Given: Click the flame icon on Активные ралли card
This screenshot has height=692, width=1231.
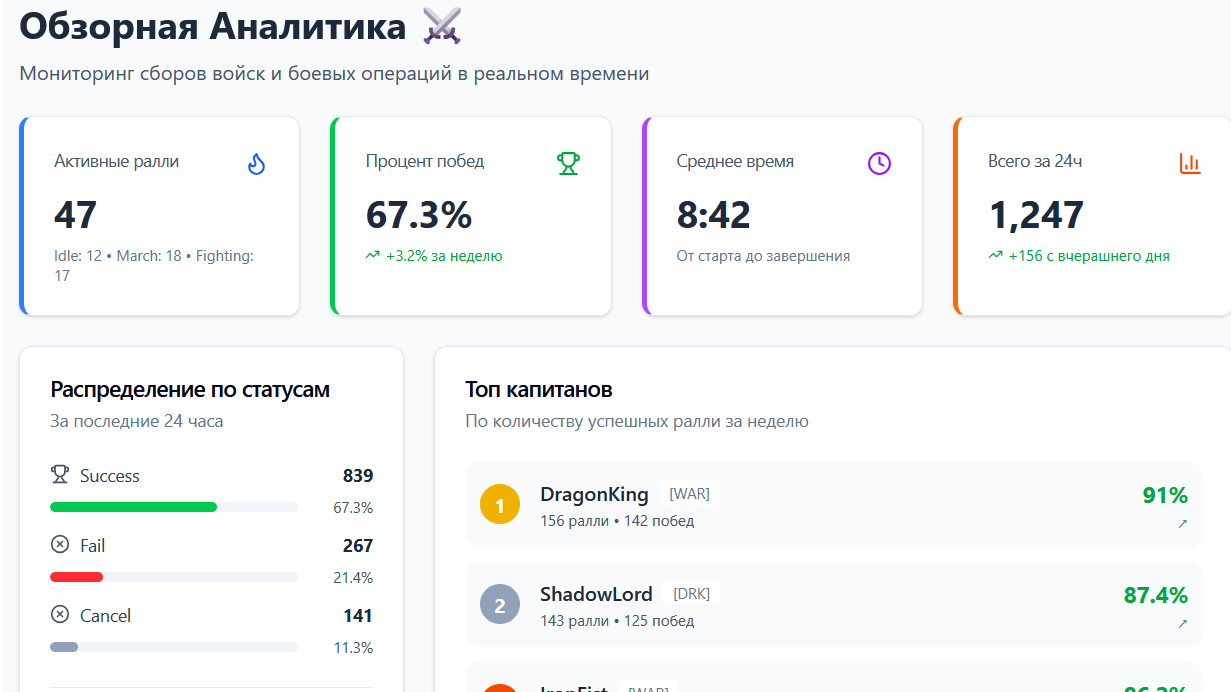Looking at the screenshot, I should coord(257,164).
